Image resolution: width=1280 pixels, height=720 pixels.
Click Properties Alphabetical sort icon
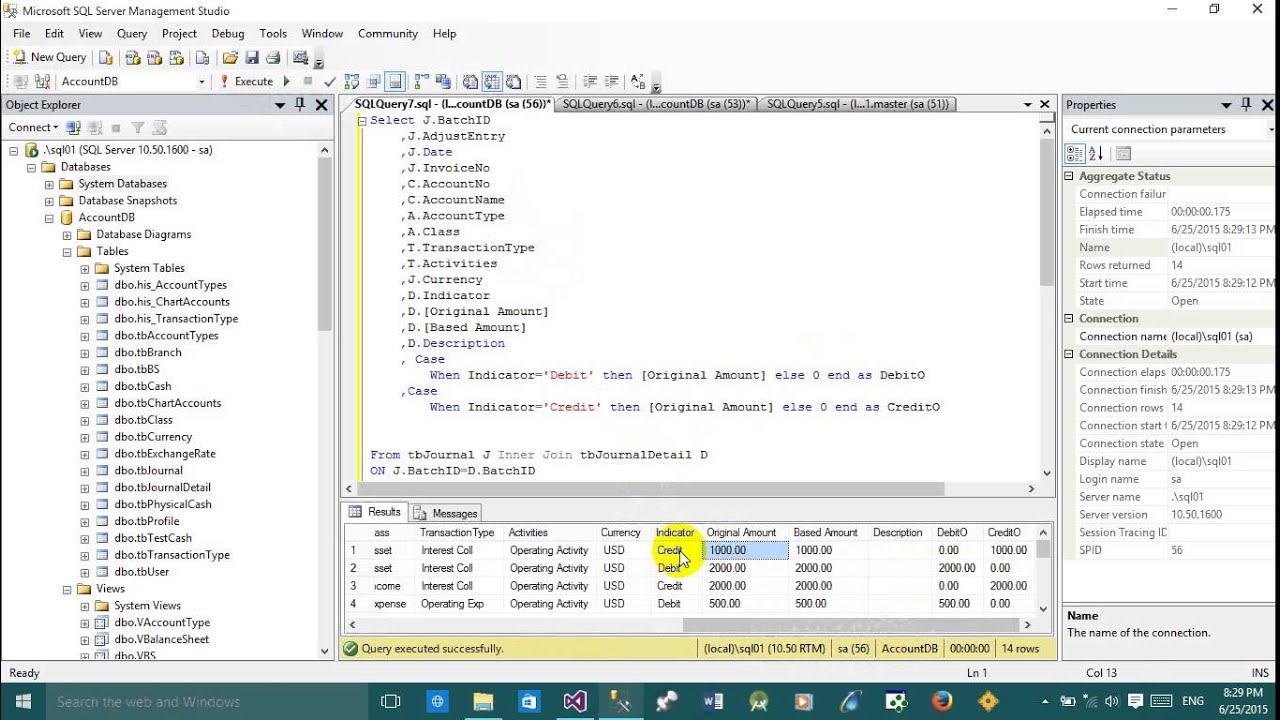[x=1096, y=153]
